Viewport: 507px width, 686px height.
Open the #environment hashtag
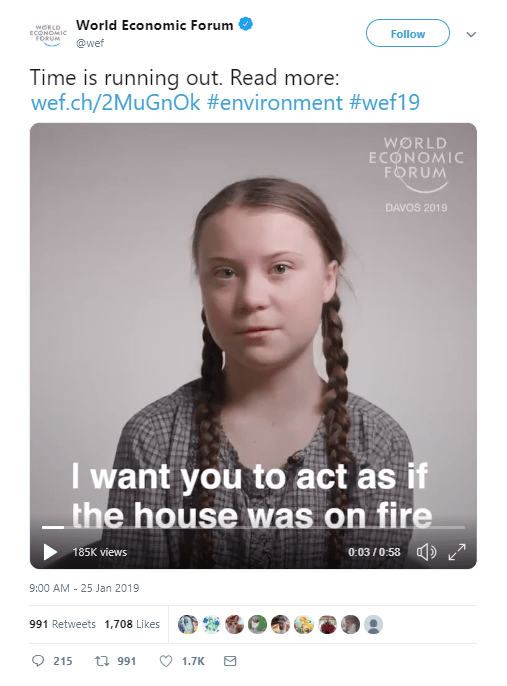275,102
